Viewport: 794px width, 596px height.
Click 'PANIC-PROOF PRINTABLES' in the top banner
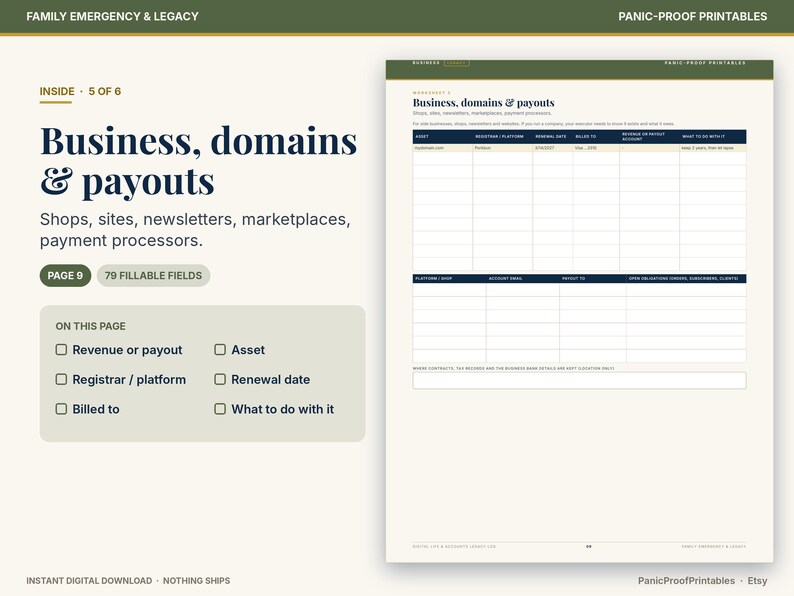click(692, 16)
